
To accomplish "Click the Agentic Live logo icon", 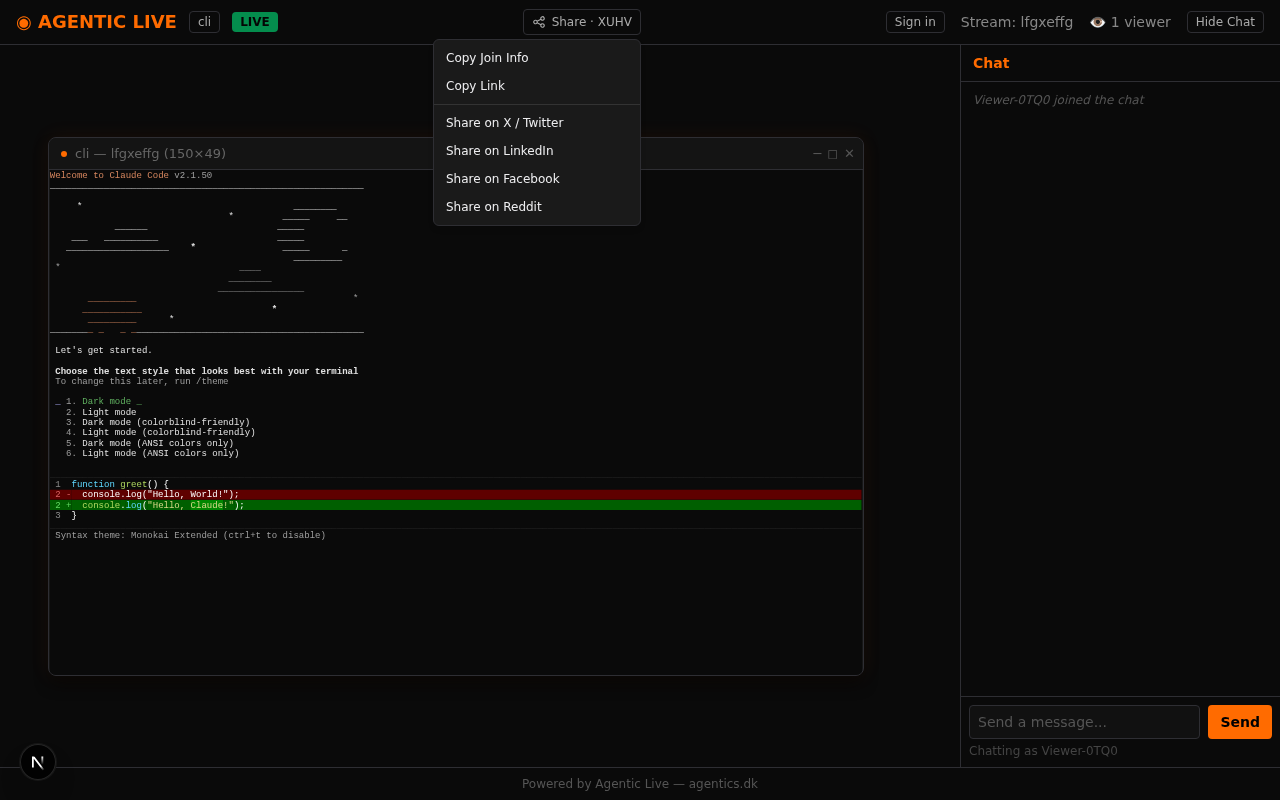I will [x=24, y=22].
